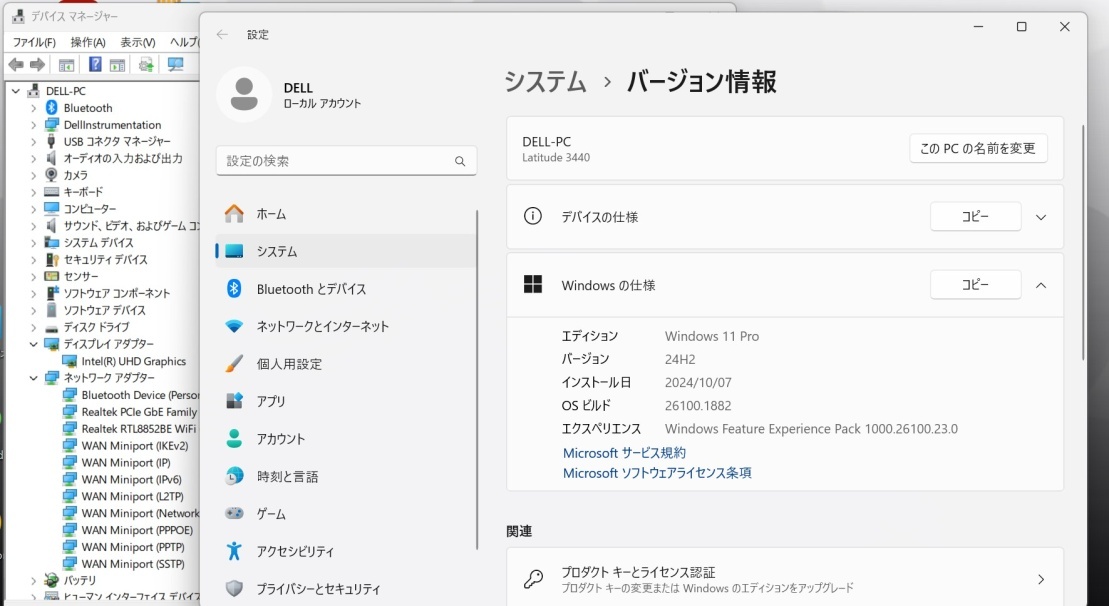Screen dimensions: 1109x606
Task: Click the DELL user avatar icon
Action: [x=244, y=95]
